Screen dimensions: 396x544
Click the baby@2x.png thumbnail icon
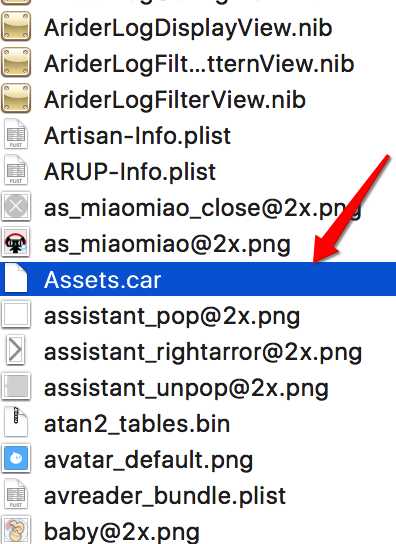click(x=16, y=530)
